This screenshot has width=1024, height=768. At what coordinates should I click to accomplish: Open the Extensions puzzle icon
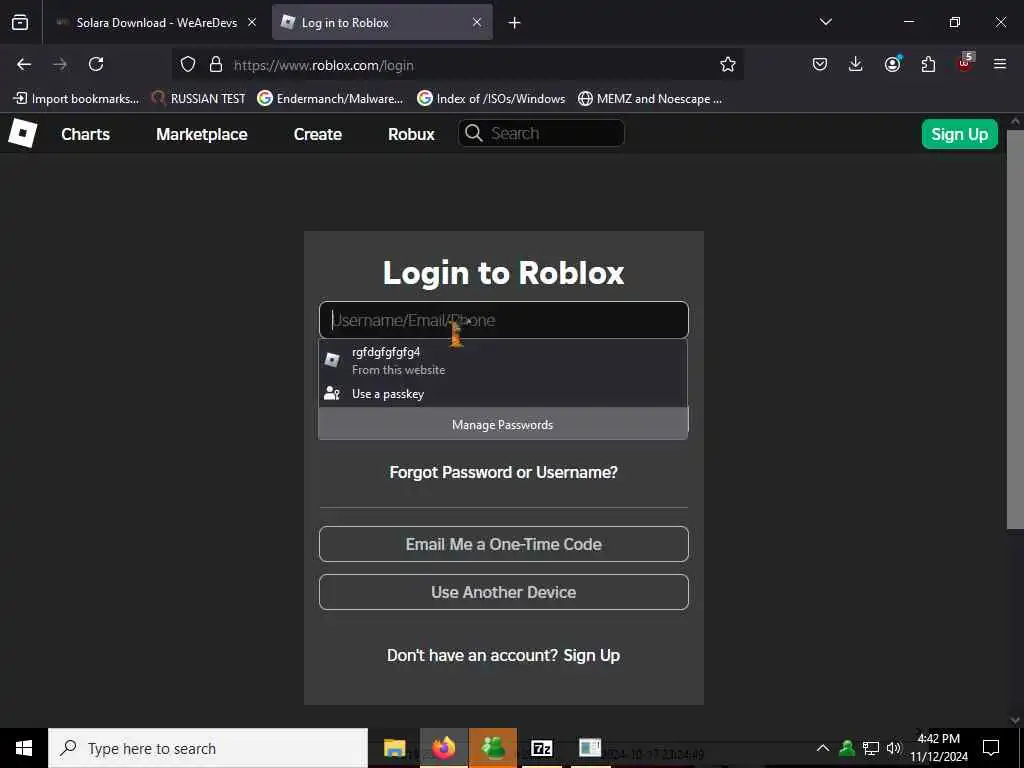pos(928,64)
